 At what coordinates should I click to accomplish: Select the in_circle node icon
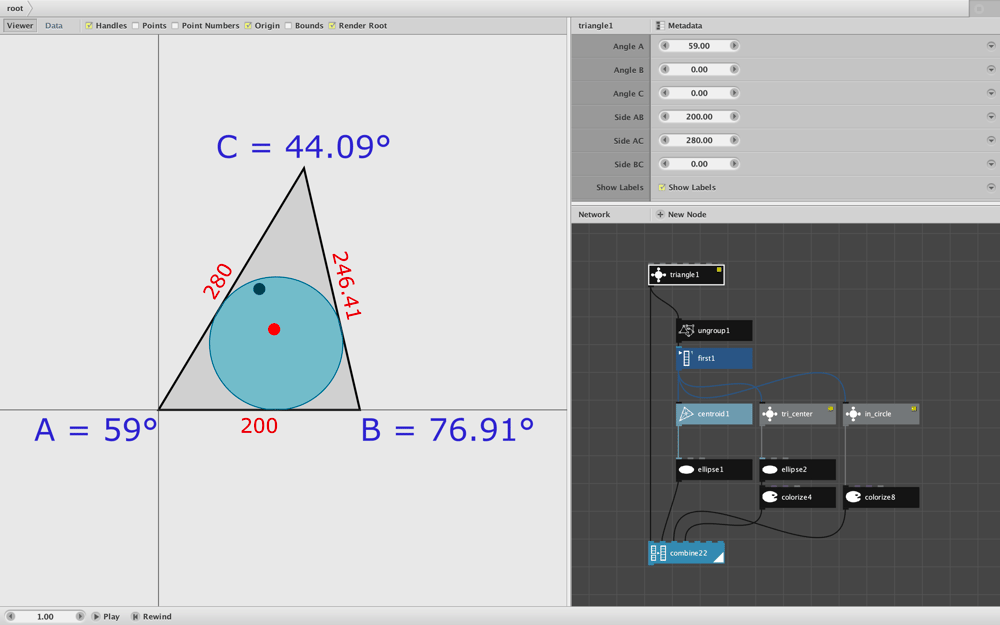[853, 414]
